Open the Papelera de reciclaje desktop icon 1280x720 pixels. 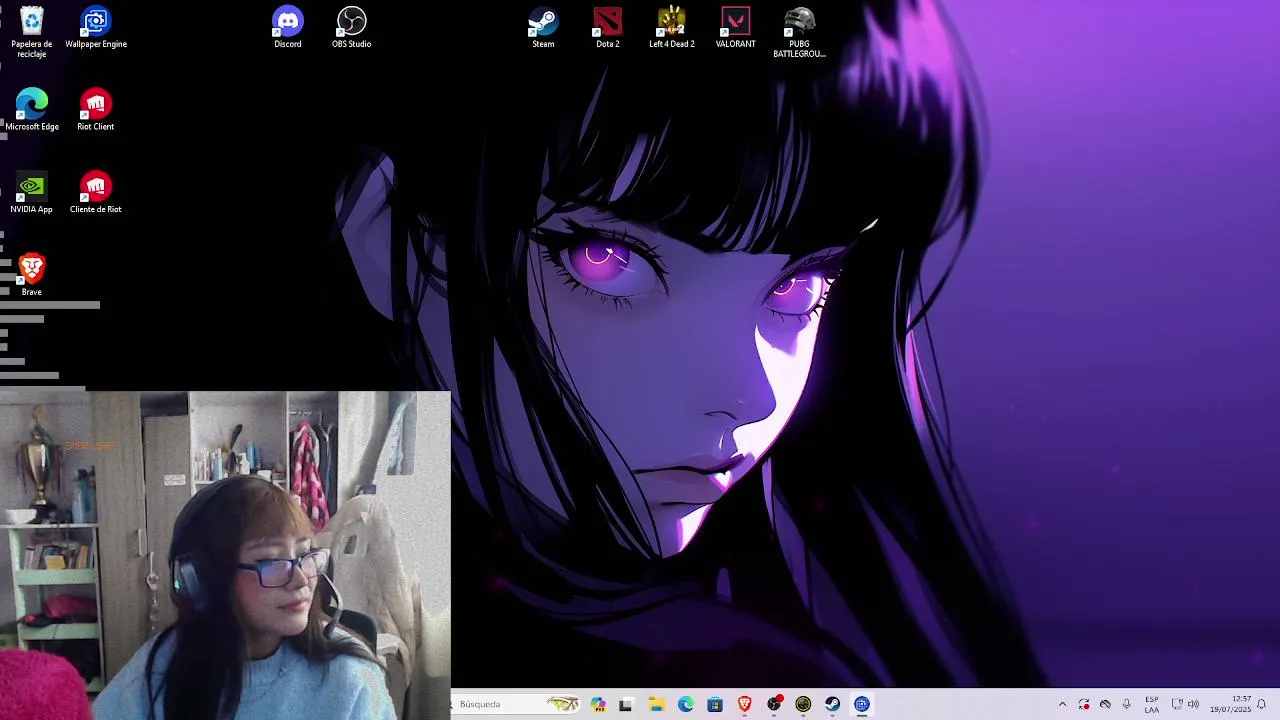click(x=32, y=32)
